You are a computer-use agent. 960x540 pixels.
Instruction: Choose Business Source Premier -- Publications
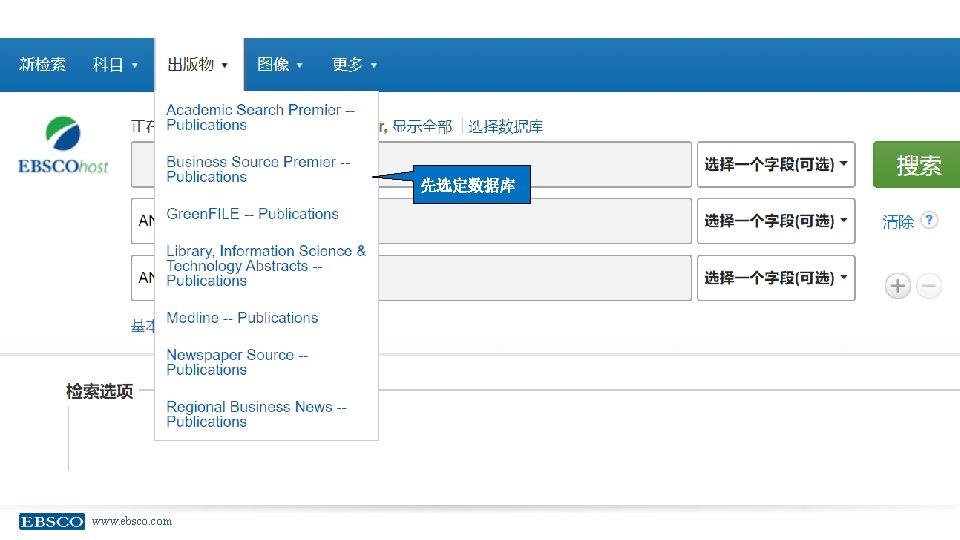pos(258,169)
